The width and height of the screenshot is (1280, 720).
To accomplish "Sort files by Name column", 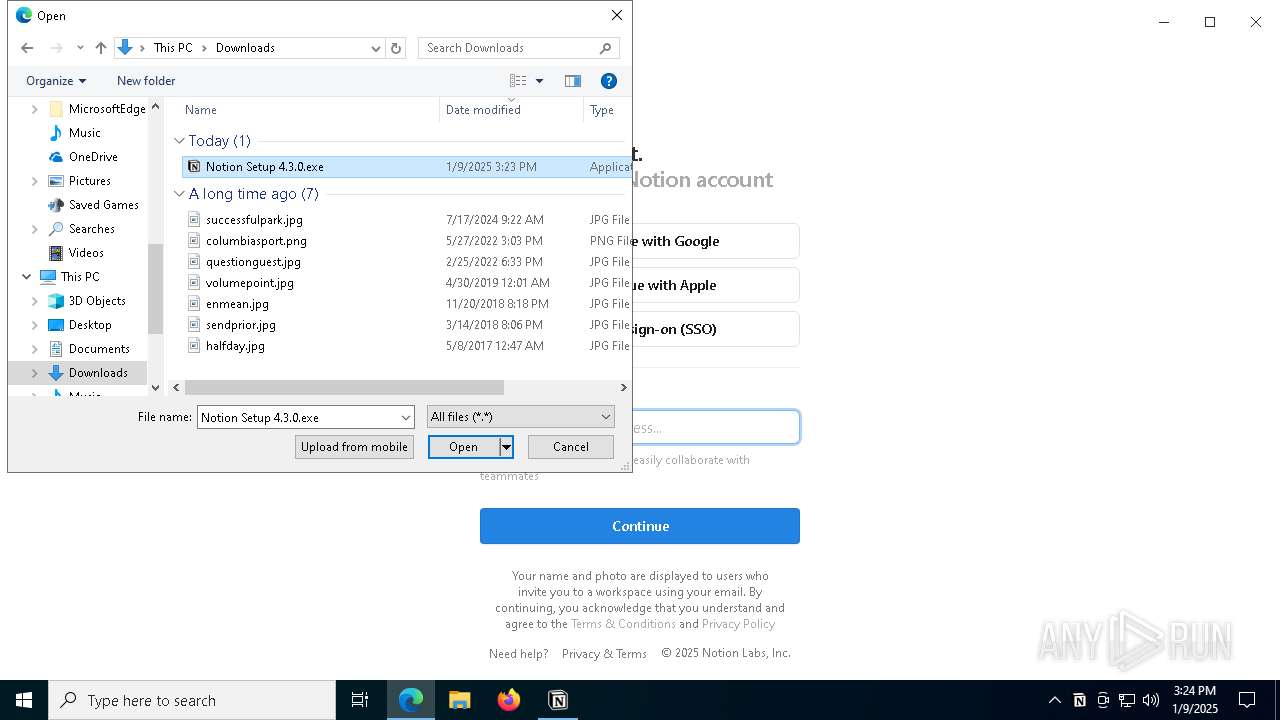I will point(201,110).
